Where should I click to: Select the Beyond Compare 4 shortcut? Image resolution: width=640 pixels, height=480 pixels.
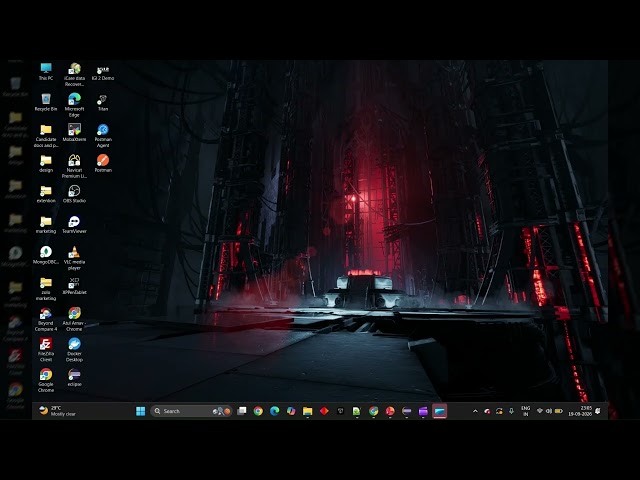[46, 320]
